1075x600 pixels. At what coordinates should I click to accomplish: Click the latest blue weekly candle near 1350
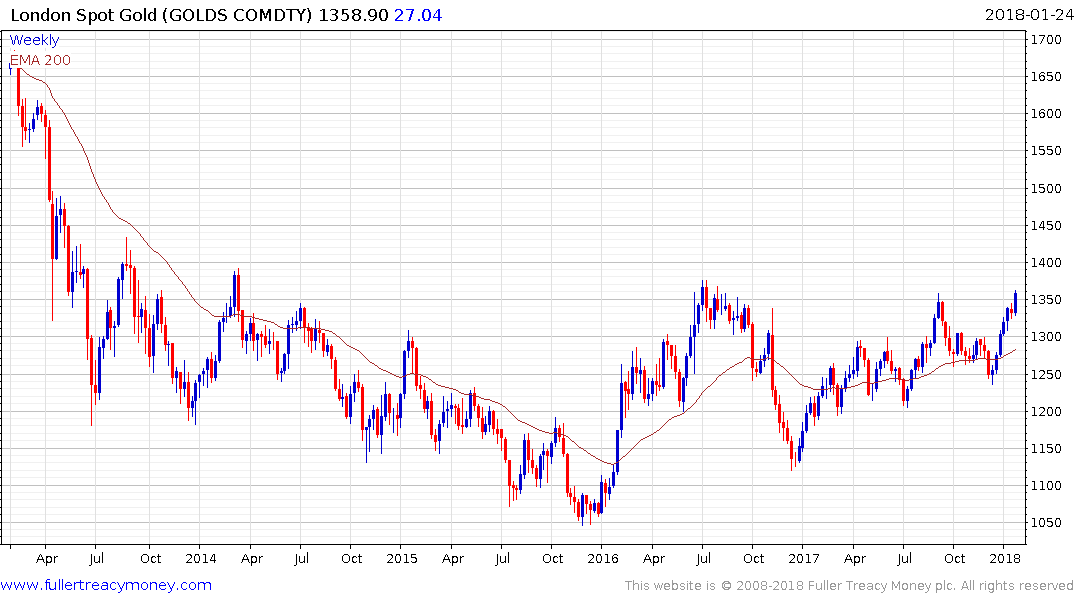coord(1015,302)
